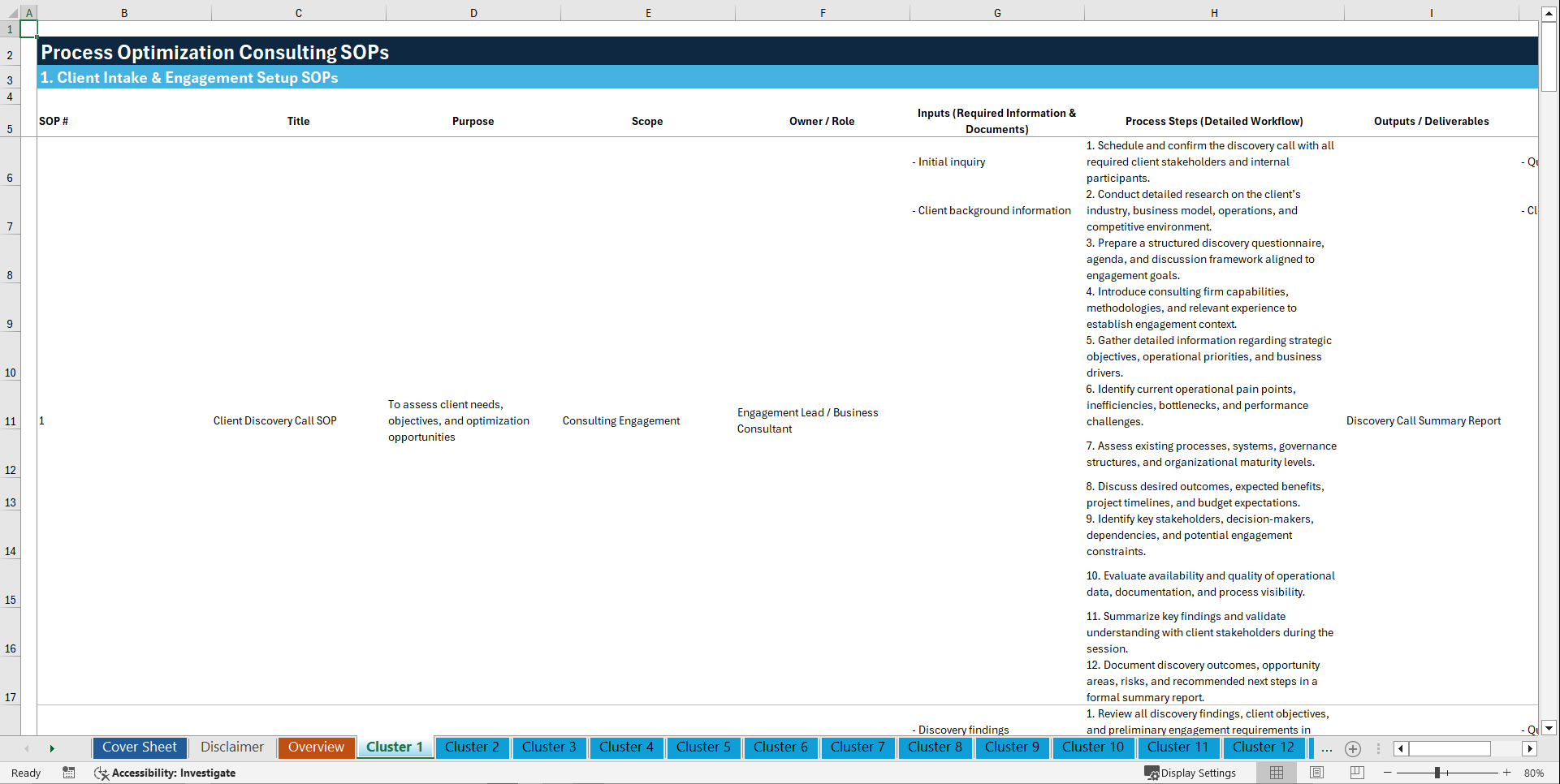The height and width of the screenshot is (784, 1560).
Task: Select column E header
Action: click(x=648, y=13)
